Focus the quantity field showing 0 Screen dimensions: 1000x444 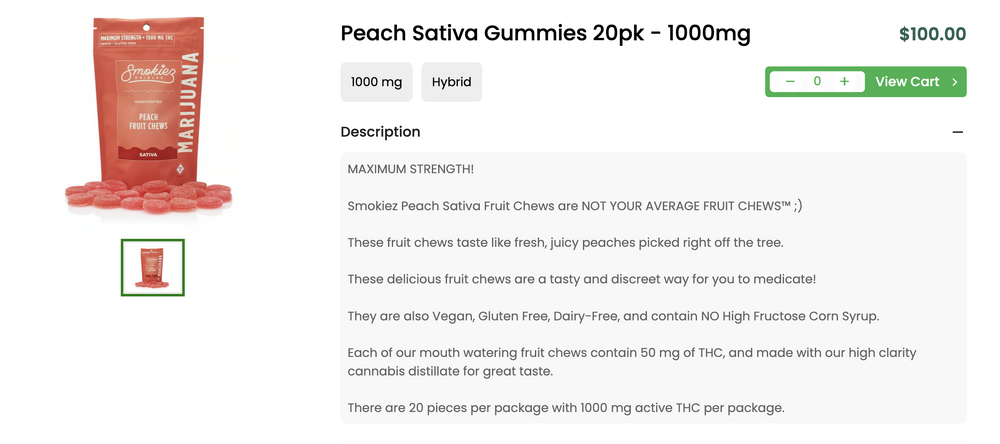pos(817,82)
